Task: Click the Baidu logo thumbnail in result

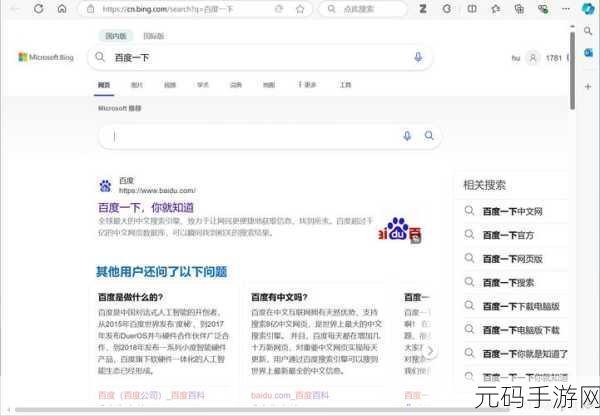Action: (400, 230)
